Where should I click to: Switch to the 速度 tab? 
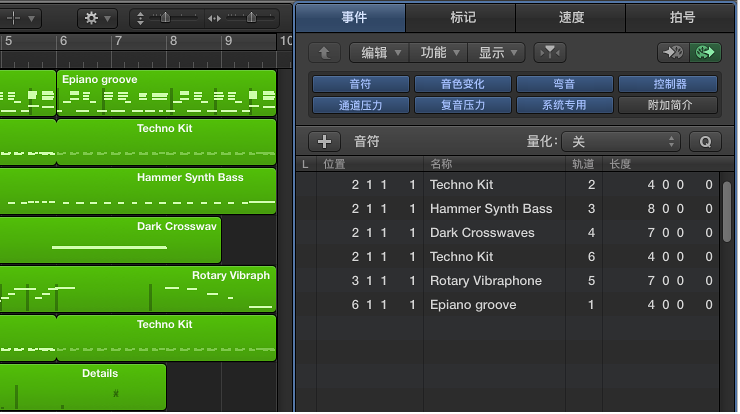pos(571,17)
